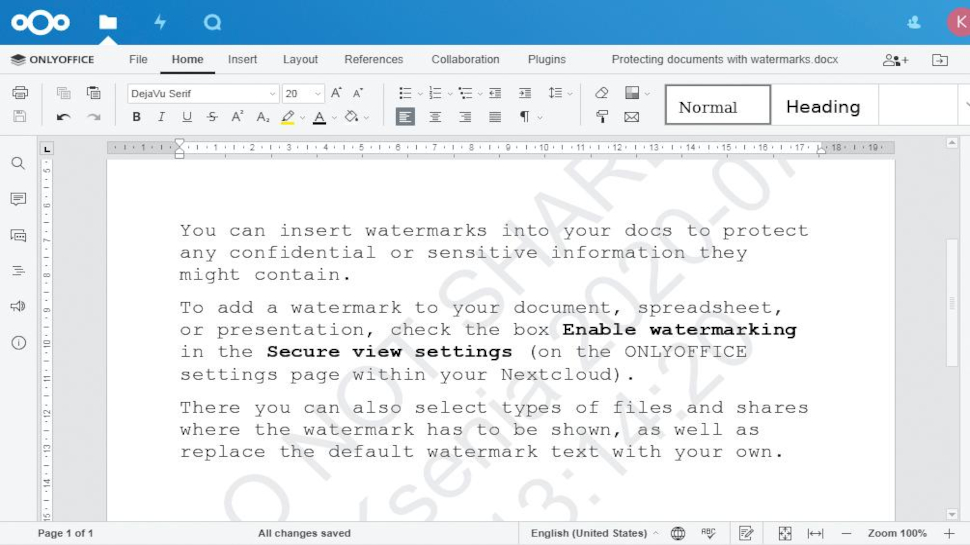Image resolution: width=970 pixels, height=545 pixels.
Task: Justify the paragraph text
Action: [495, 117]
